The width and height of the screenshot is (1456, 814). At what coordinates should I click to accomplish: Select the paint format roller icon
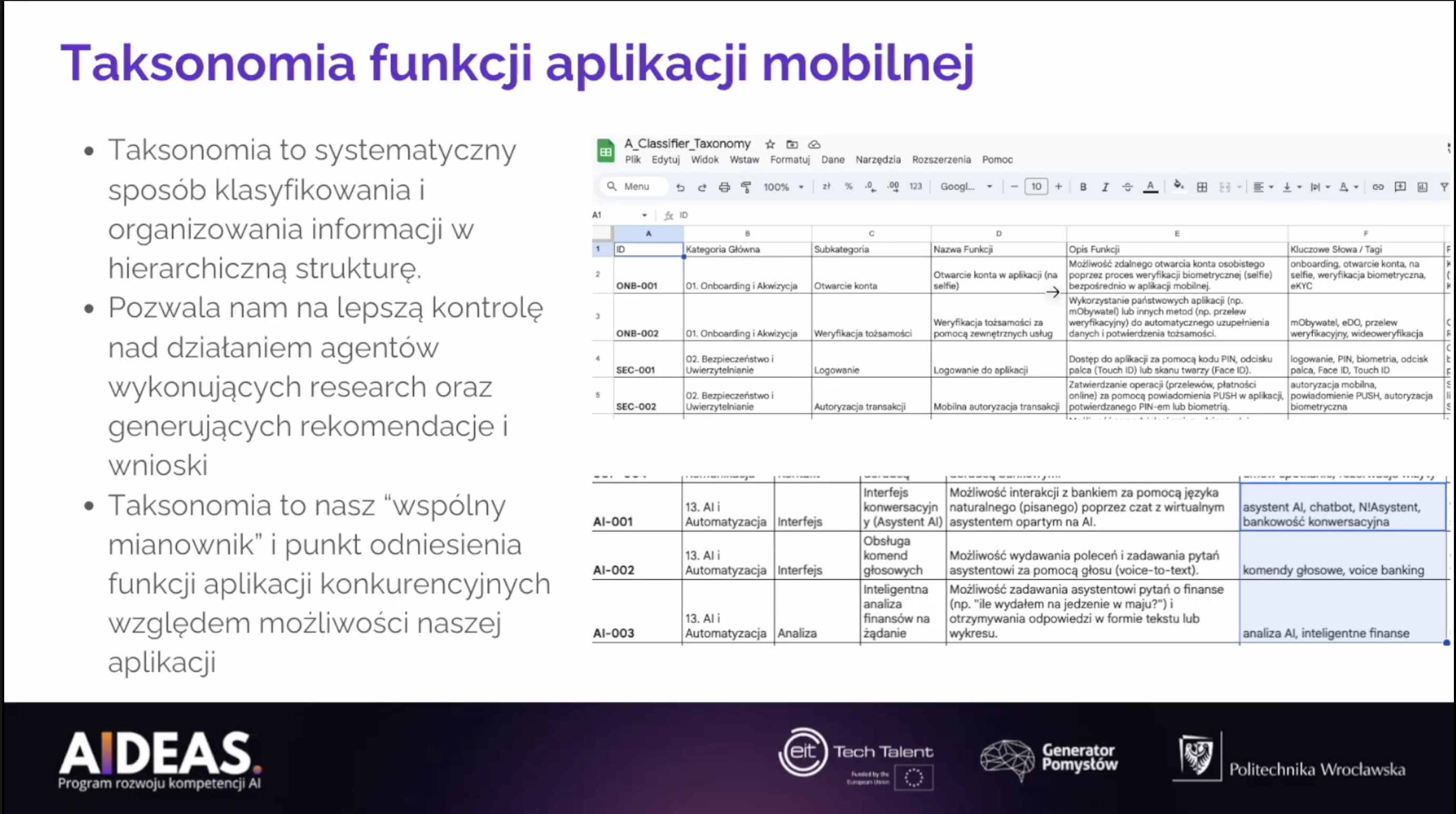click(x=746, y=187)
